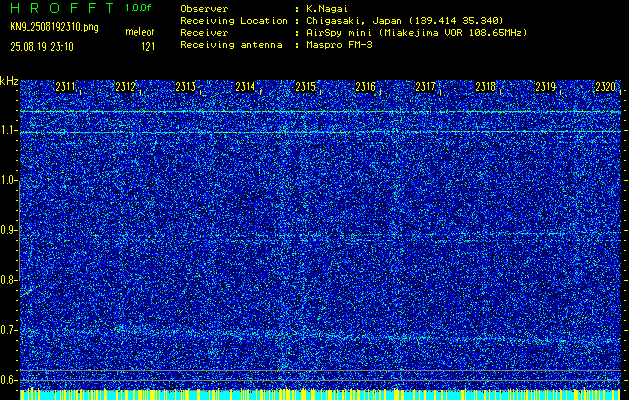Click time marker 2319
Image resolution: width=629 pixels, height=400 pixels.
click(x=546, y=87)
